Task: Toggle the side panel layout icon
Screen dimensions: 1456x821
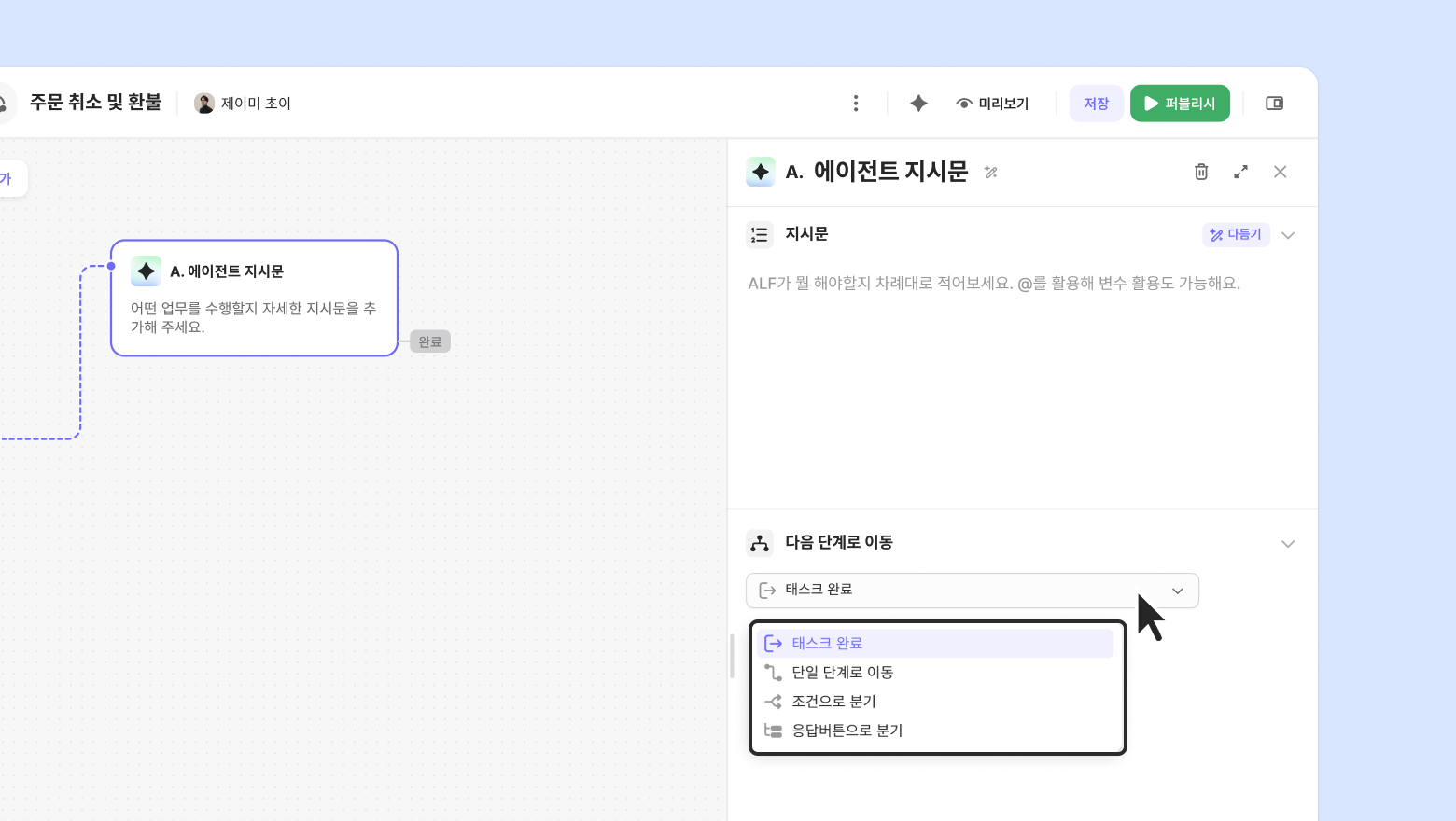Action: [x=1274, y=104]
